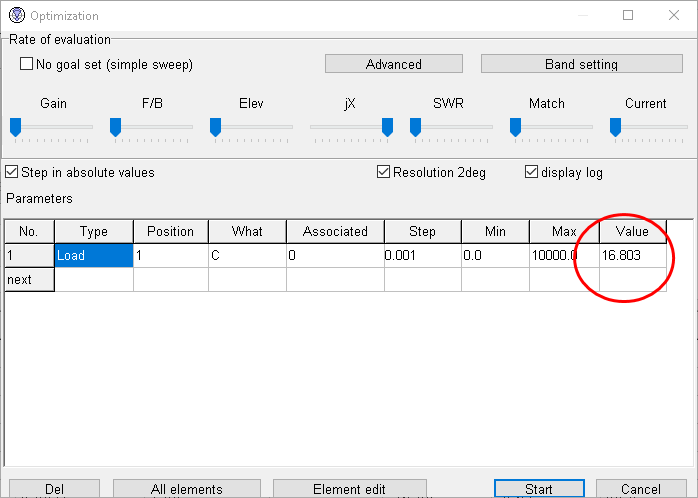The image size is (698, 498).
Task: Select the Load type cell in row 1
Action: coord(93,255)
